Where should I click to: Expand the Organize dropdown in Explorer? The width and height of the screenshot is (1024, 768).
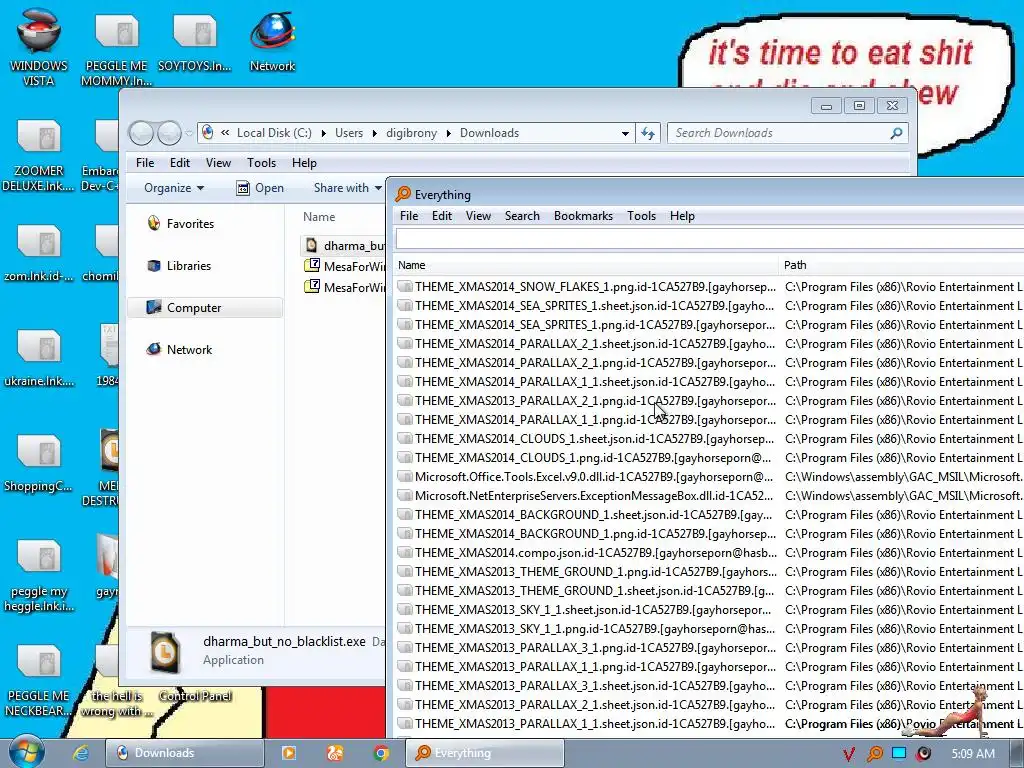(x=174, y=188)
